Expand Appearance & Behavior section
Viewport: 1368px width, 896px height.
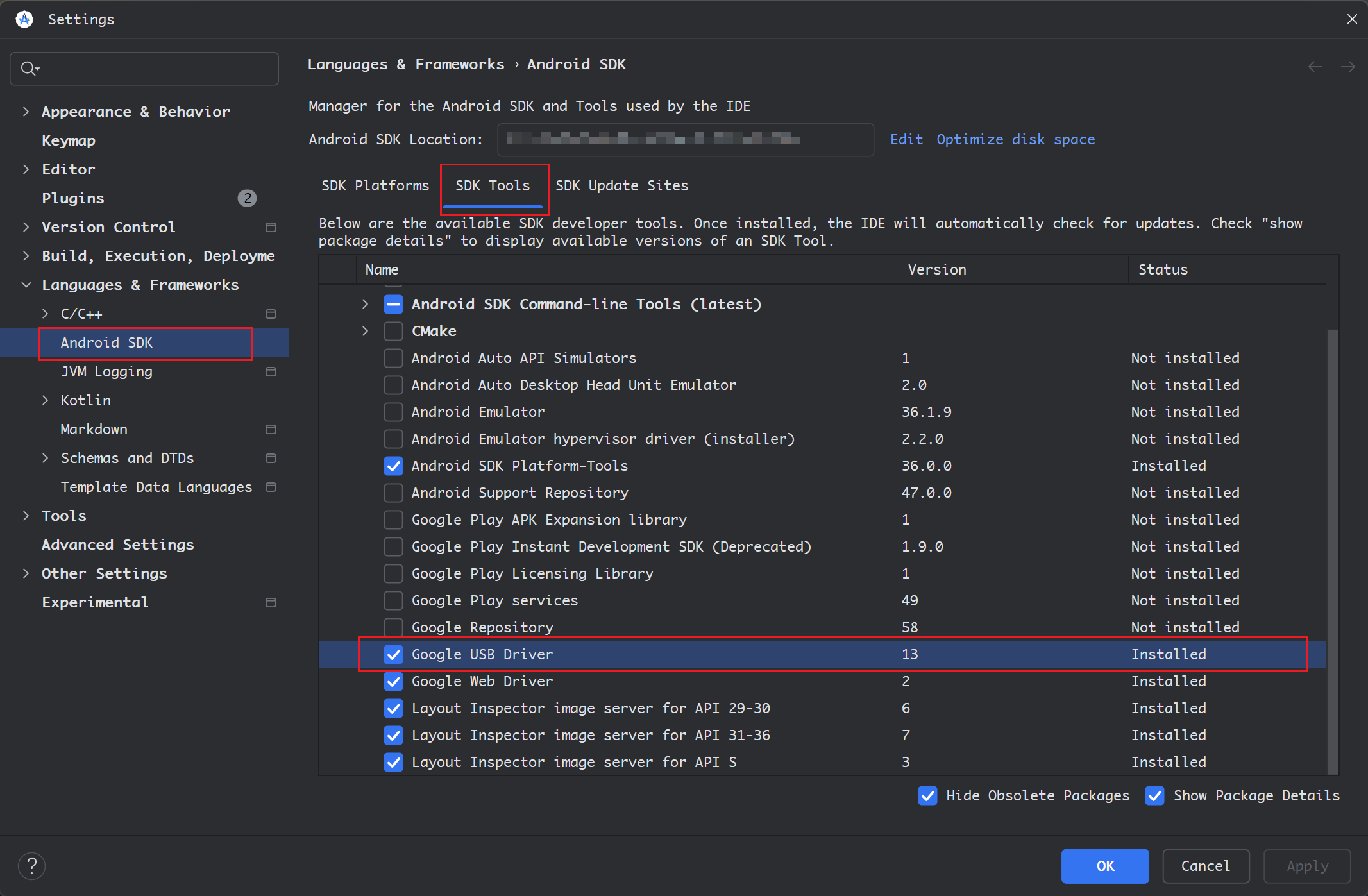tap(26, 112)
